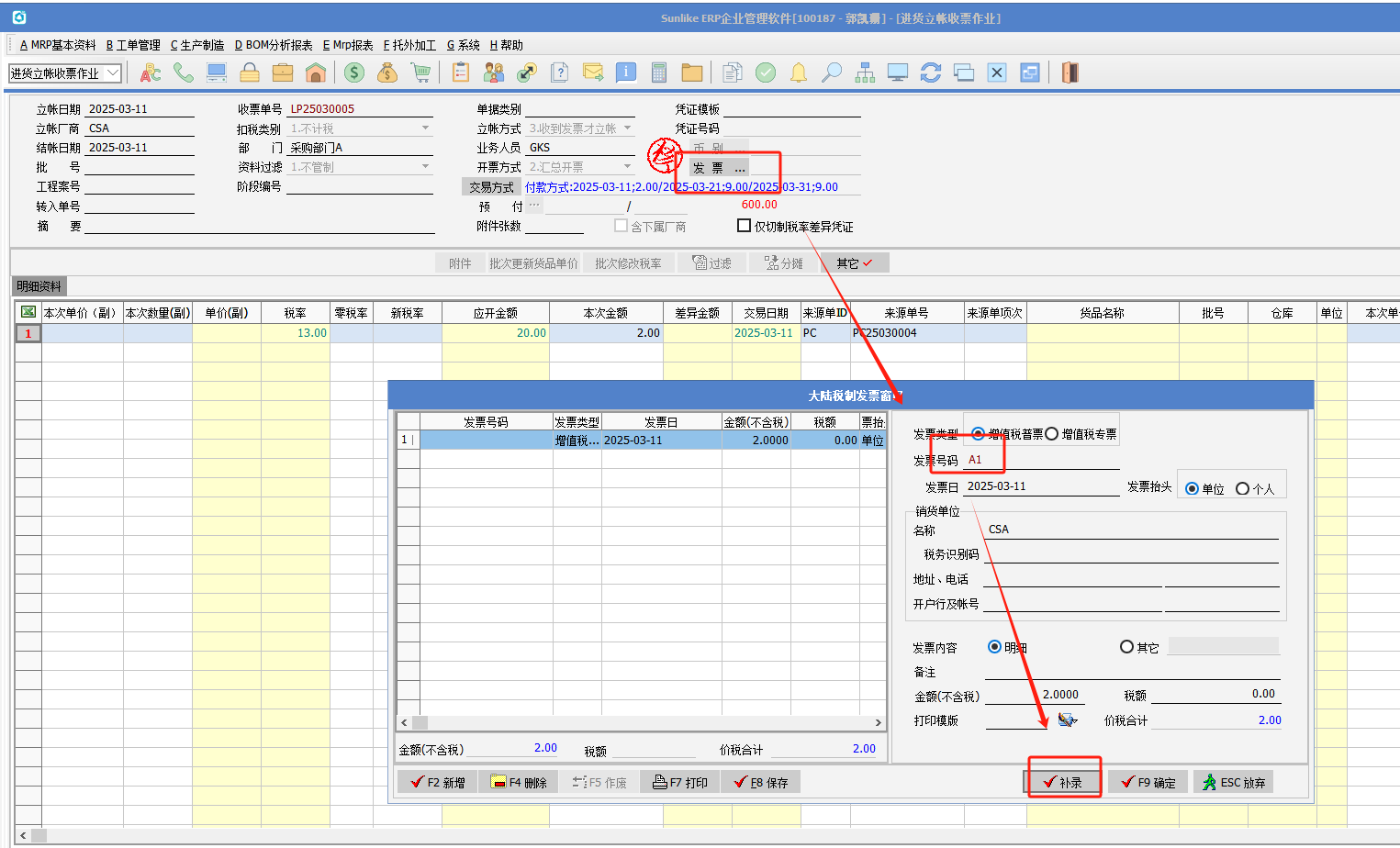Open the G 系统 menu
The width and height of the screenshot is (1400, 848).
coord(463,45)
